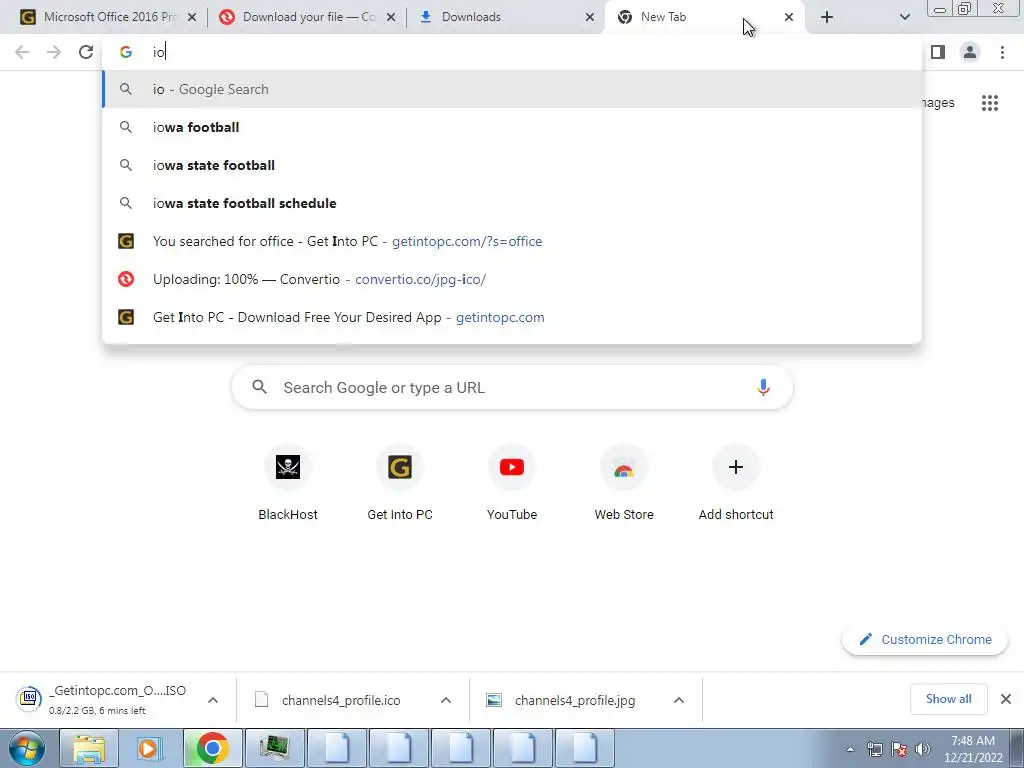1024x768 pixels.
Task: Open the profile avatar menu
Action: (x=970, y=52)
